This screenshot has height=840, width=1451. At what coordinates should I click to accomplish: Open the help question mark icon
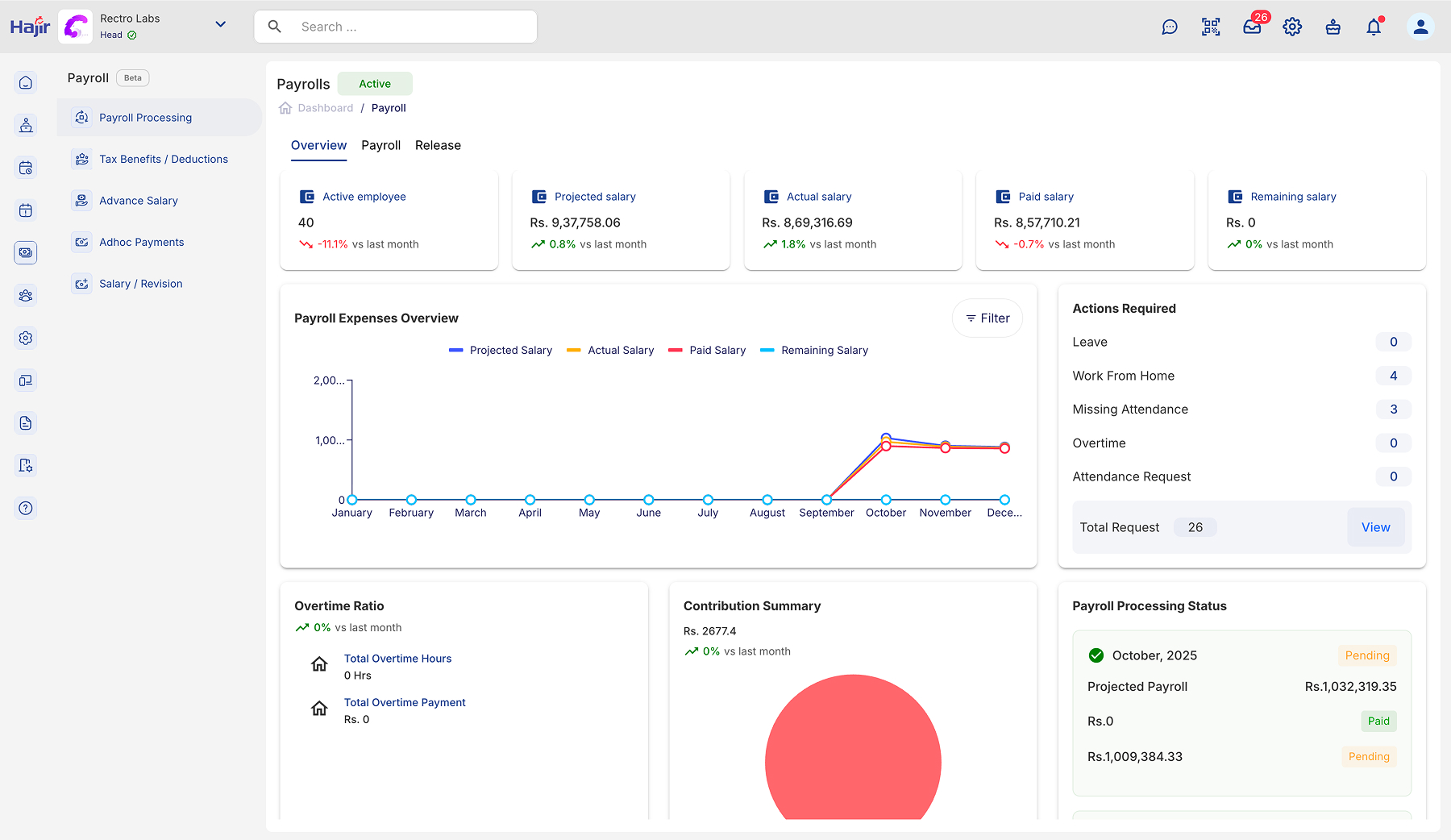point(26,508)
